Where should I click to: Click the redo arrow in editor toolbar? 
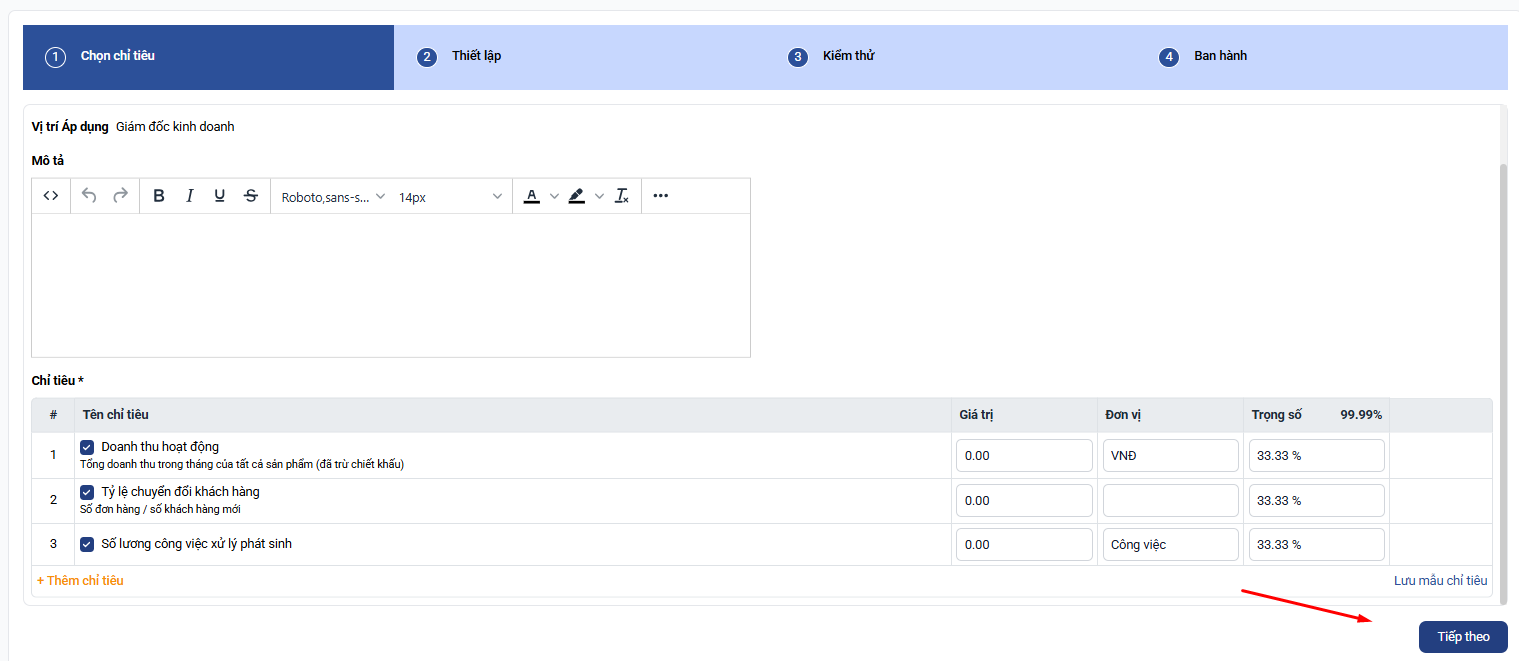click(x=120, y=196)
